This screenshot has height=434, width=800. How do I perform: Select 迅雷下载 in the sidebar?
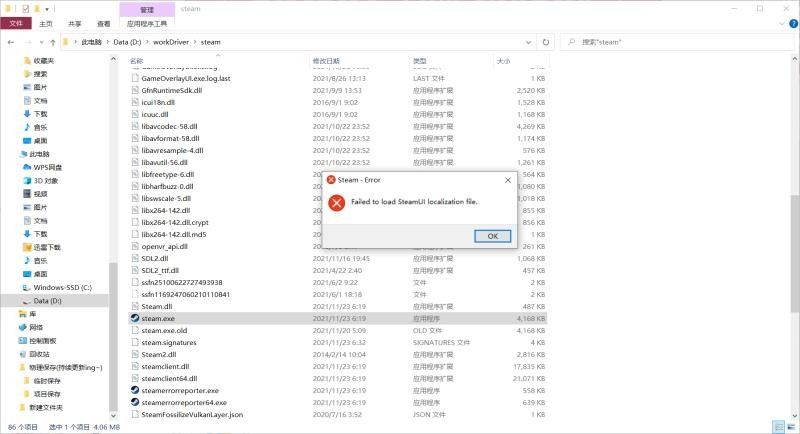pos(47,247)
